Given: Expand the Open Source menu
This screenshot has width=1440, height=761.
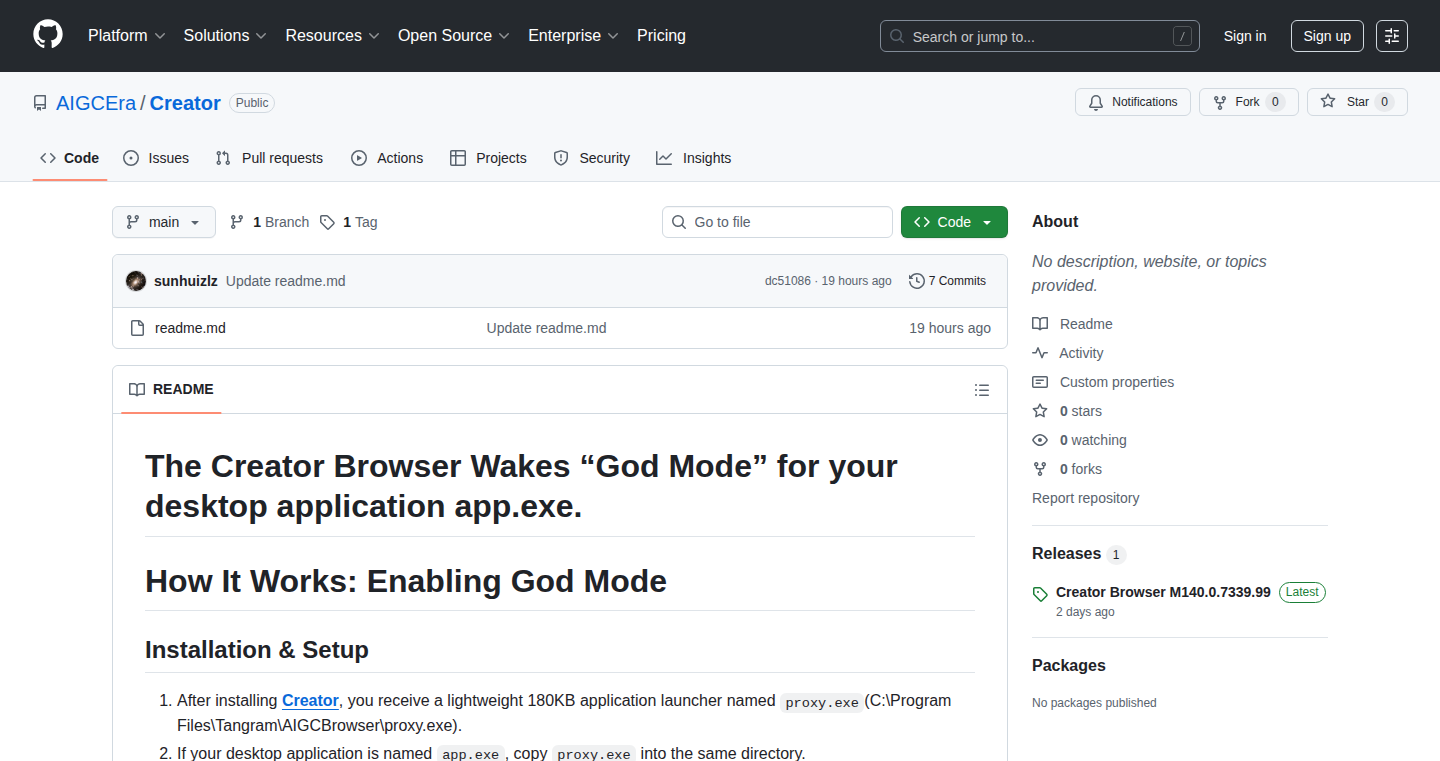Looking at the screenshot, I should pyautogui.click(x=454, y=36).
